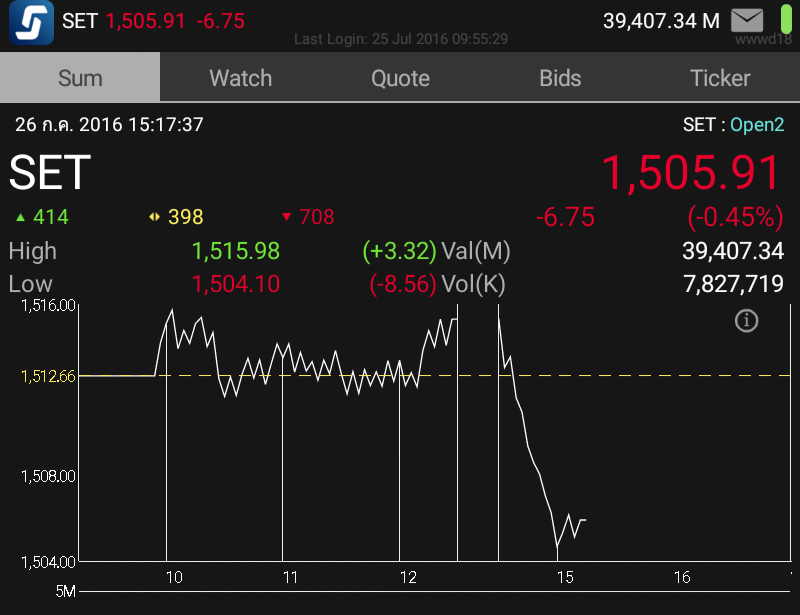Tap the -6.75 change below index

point(565,217)
